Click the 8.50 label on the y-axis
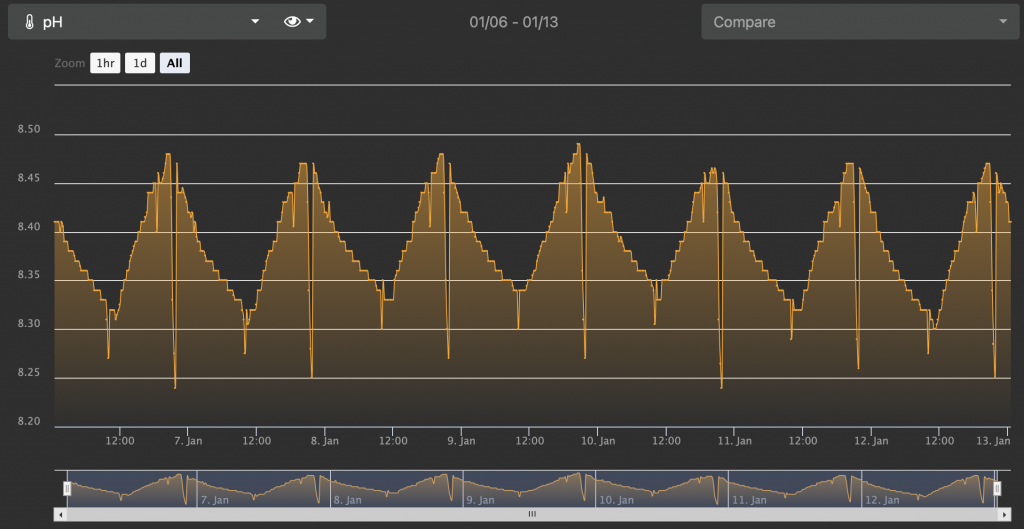 pyautogui.click(x=29, y=130)
